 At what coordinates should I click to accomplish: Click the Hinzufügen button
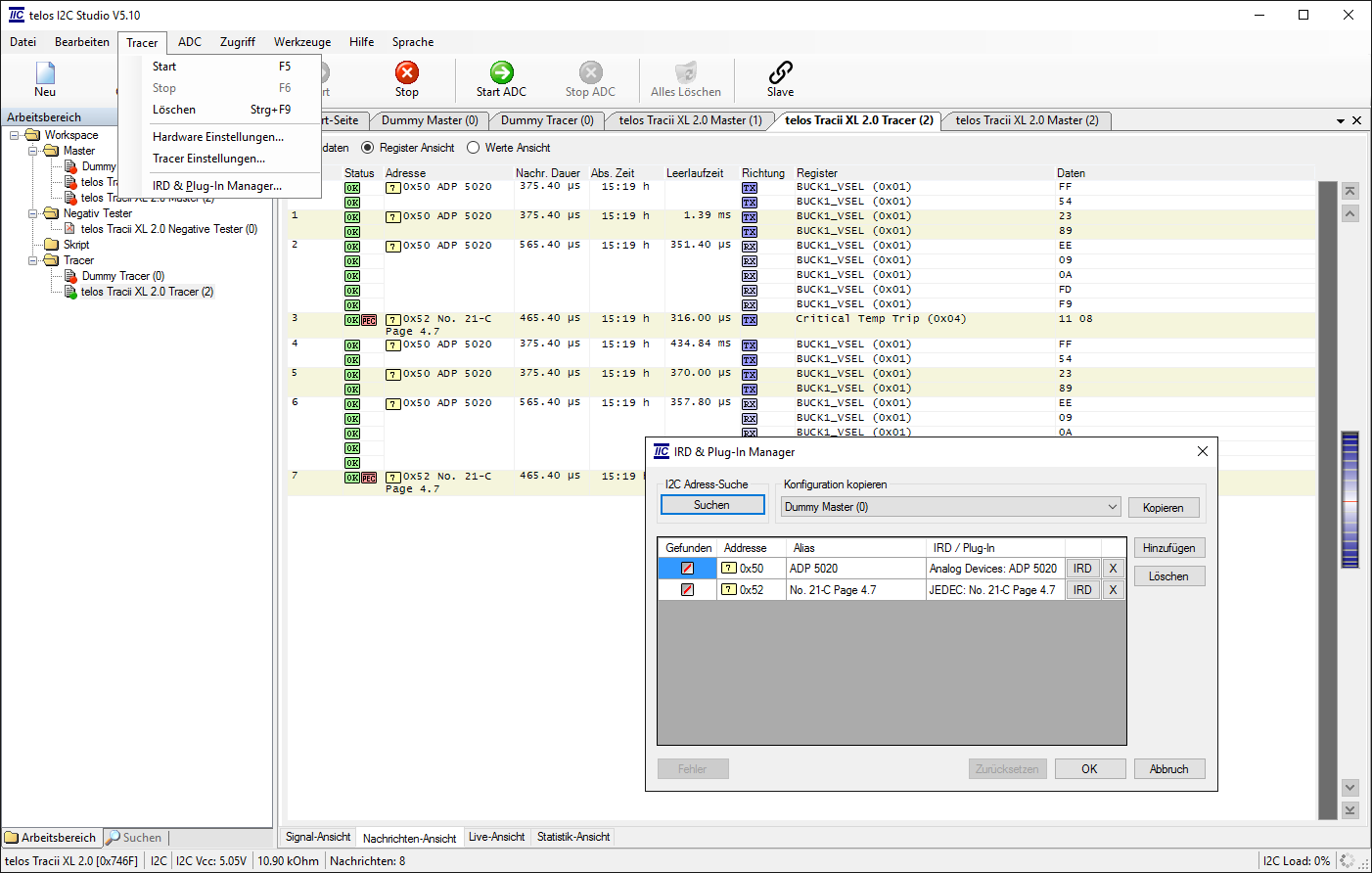1168,548
